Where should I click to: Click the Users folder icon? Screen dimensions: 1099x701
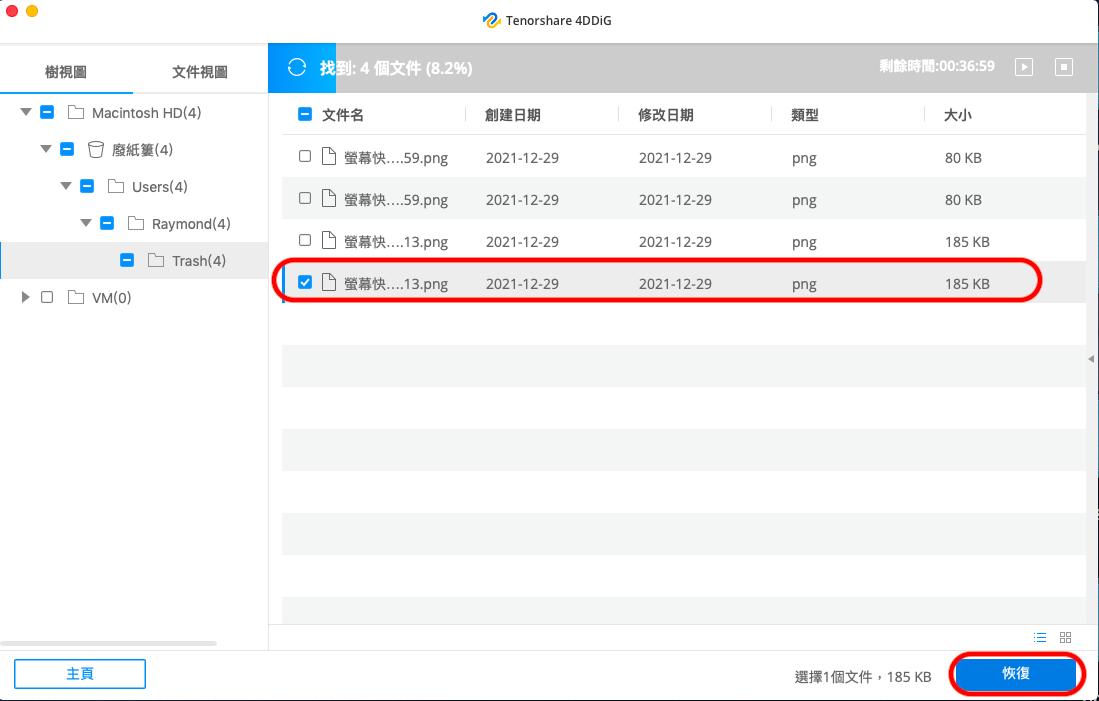coord(116,186)
